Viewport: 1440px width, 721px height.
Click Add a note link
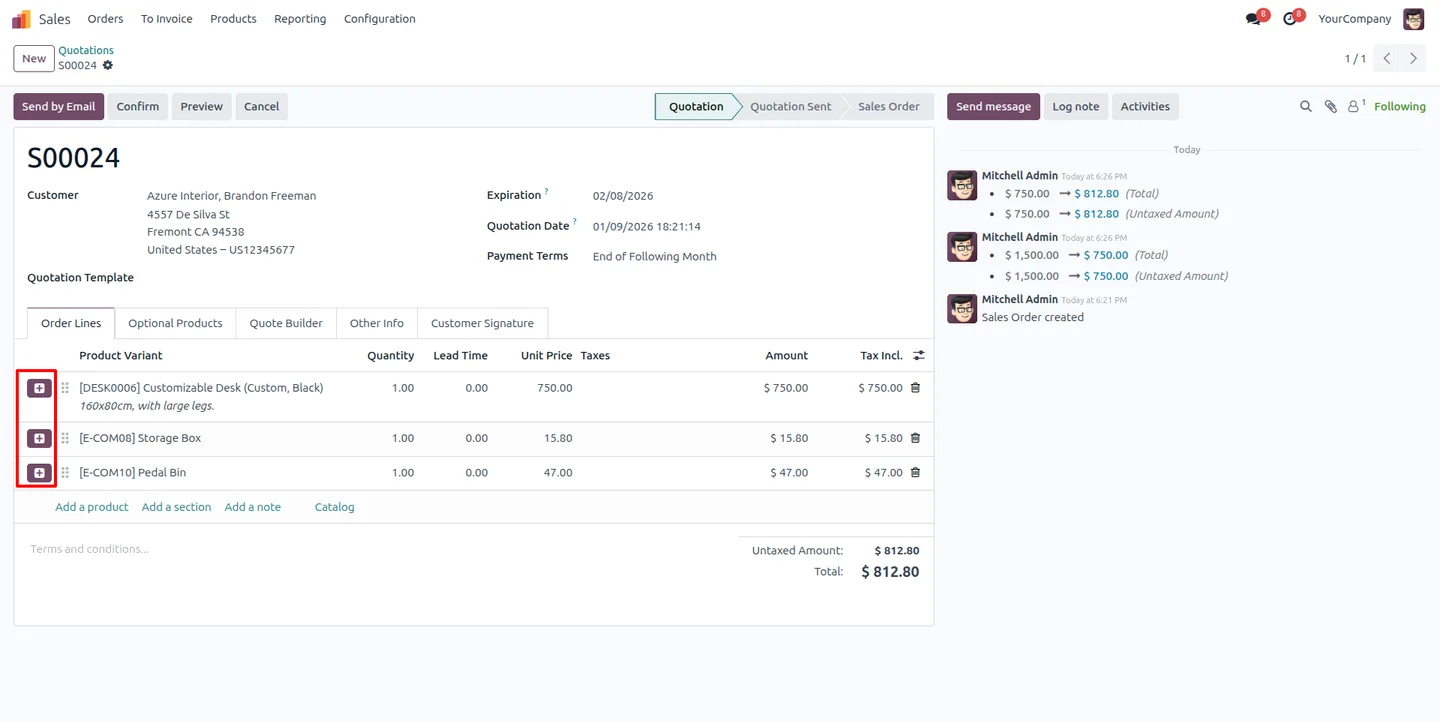click(x=252, y=507)
